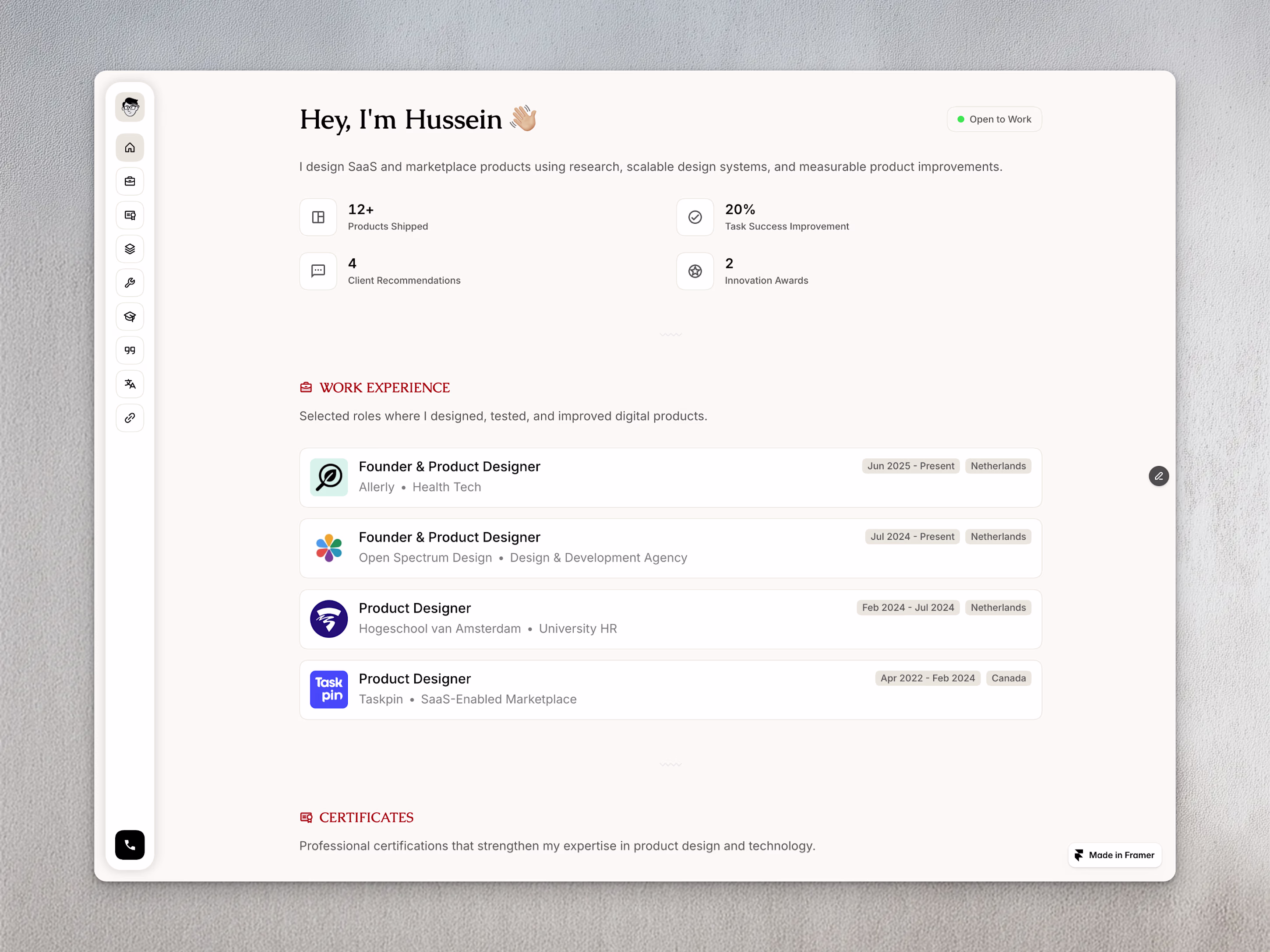Screen dimensions: 1270x952
Task: Open the translate languages sidebar icon
Action: coord(130,384)
